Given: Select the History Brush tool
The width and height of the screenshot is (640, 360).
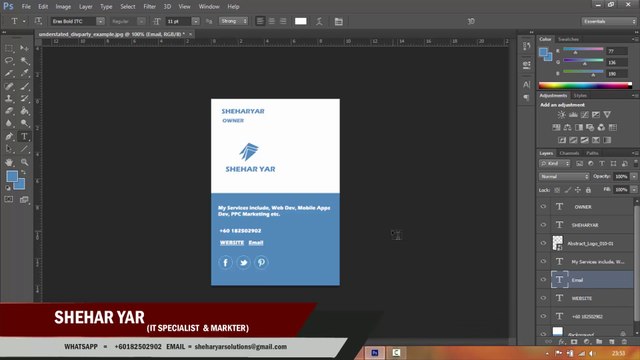Looking at the screenshot, I should (24, 98).
